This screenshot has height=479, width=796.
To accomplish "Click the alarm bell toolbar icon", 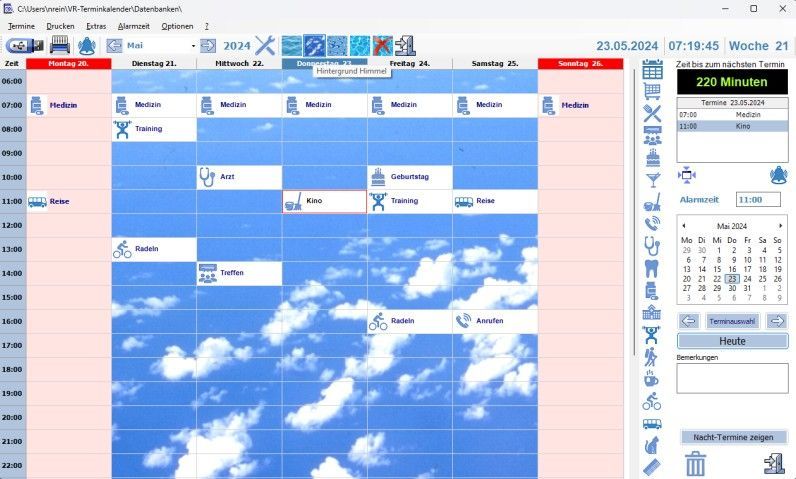I will tap(87, 45).
